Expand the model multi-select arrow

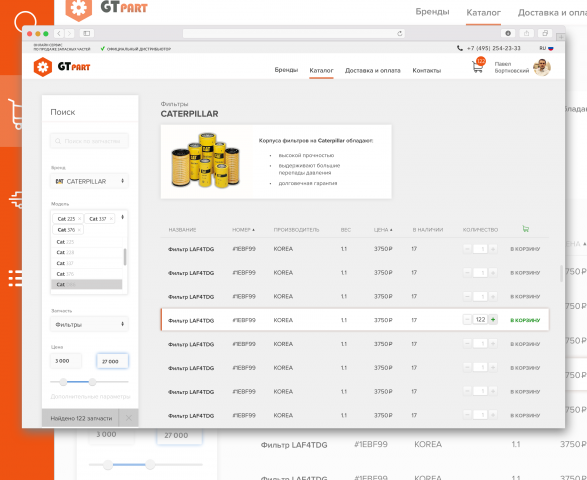[122, 217]
